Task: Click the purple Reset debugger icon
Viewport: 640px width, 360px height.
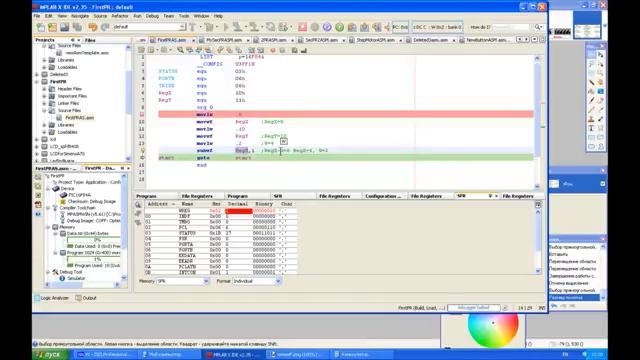Action: tap(327, 27)
